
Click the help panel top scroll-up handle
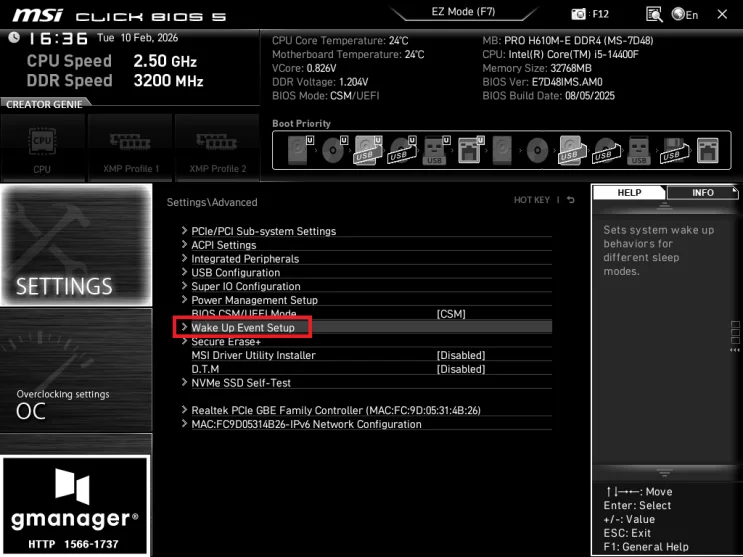[x=664, y=206]
